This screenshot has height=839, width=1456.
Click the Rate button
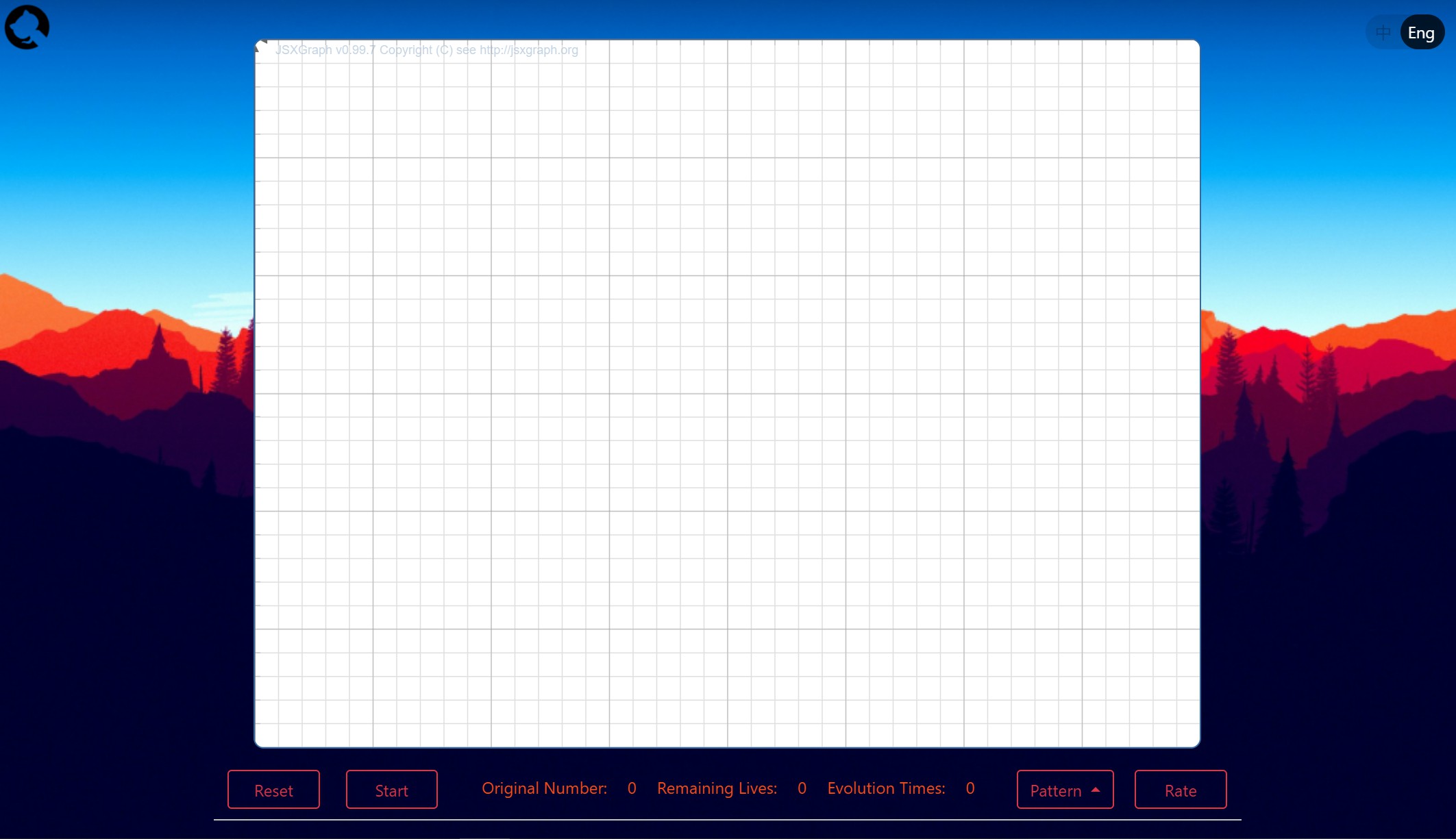pyautogui.click(x=1180, y=790)
